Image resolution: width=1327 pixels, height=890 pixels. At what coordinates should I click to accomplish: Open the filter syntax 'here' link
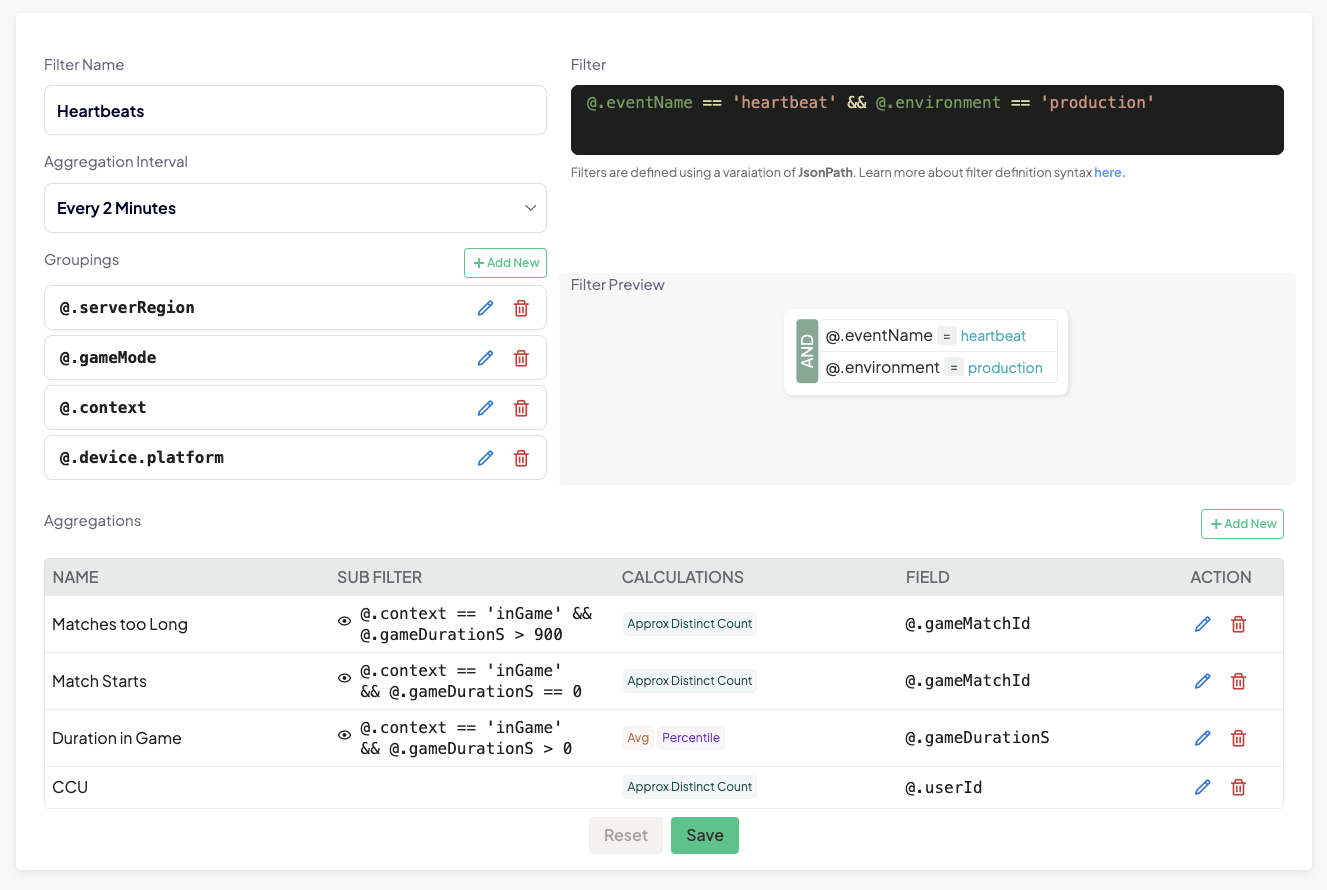point(1108,172)
